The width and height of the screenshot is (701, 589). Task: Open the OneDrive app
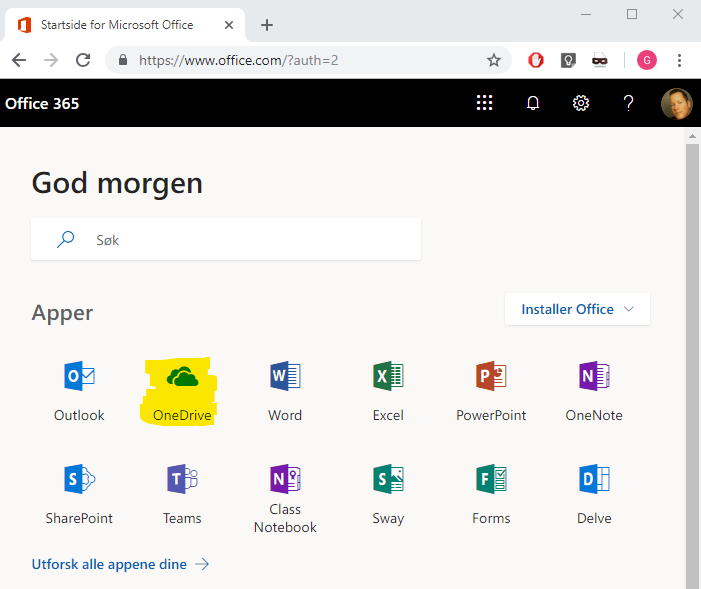click(x=182, y=391)
